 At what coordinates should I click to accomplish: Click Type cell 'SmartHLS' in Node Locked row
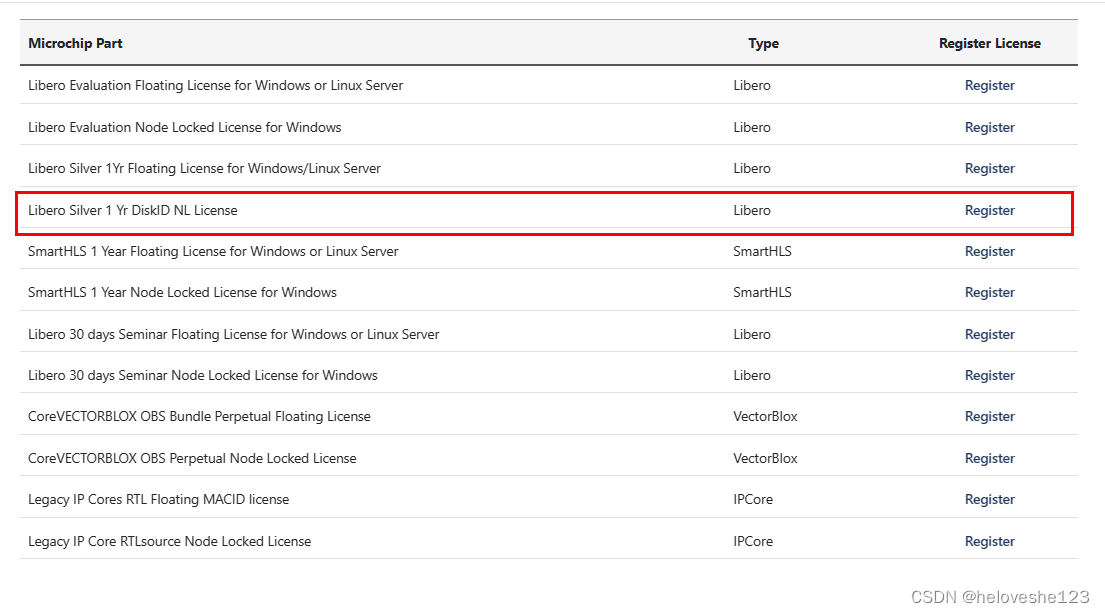(x=763, y=292)
